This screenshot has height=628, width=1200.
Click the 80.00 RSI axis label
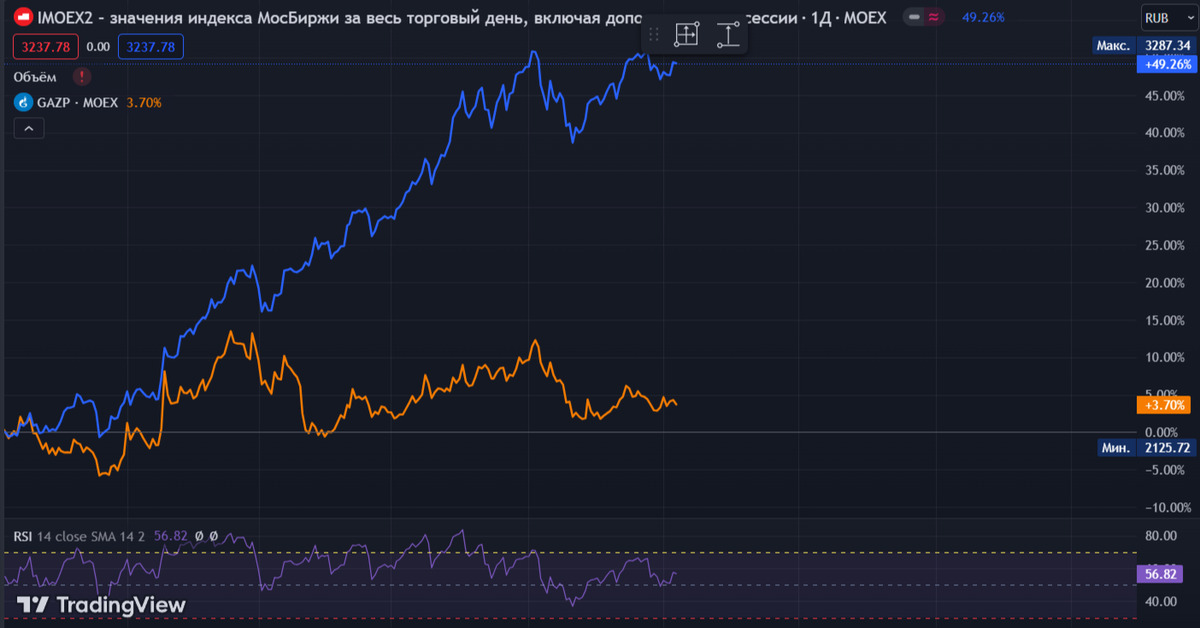1161,536
